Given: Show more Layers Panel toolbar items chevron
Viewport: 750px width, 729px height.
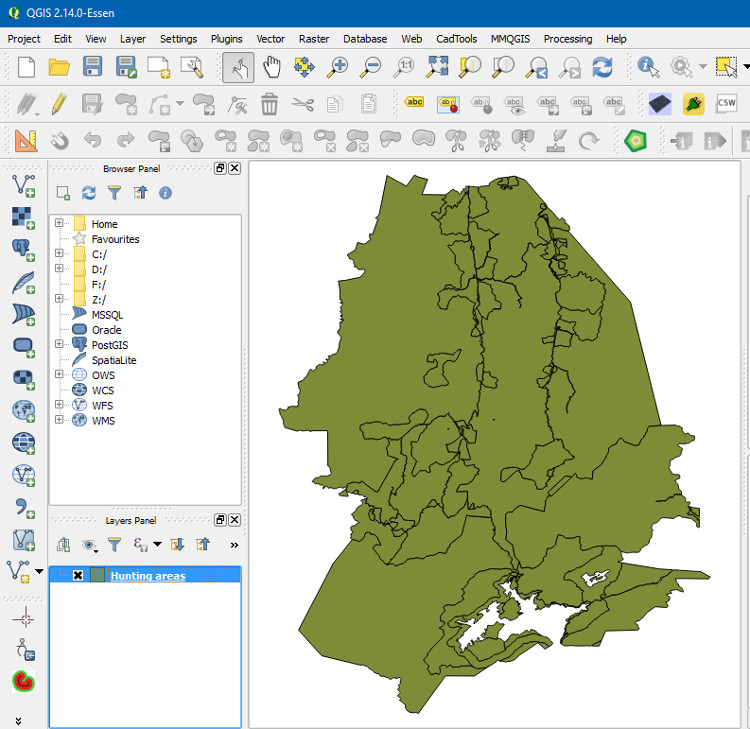Looking at the screenshot, I should click(234, 545).
